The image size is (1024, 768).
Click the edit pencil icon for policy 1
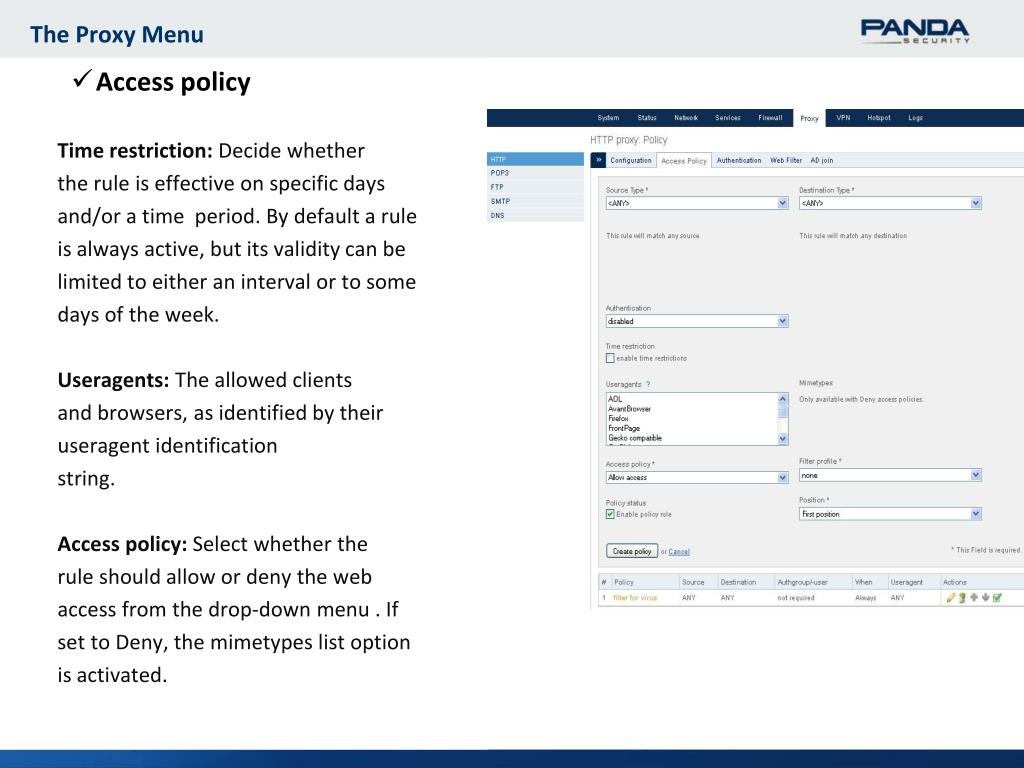(x=951, y=598)
